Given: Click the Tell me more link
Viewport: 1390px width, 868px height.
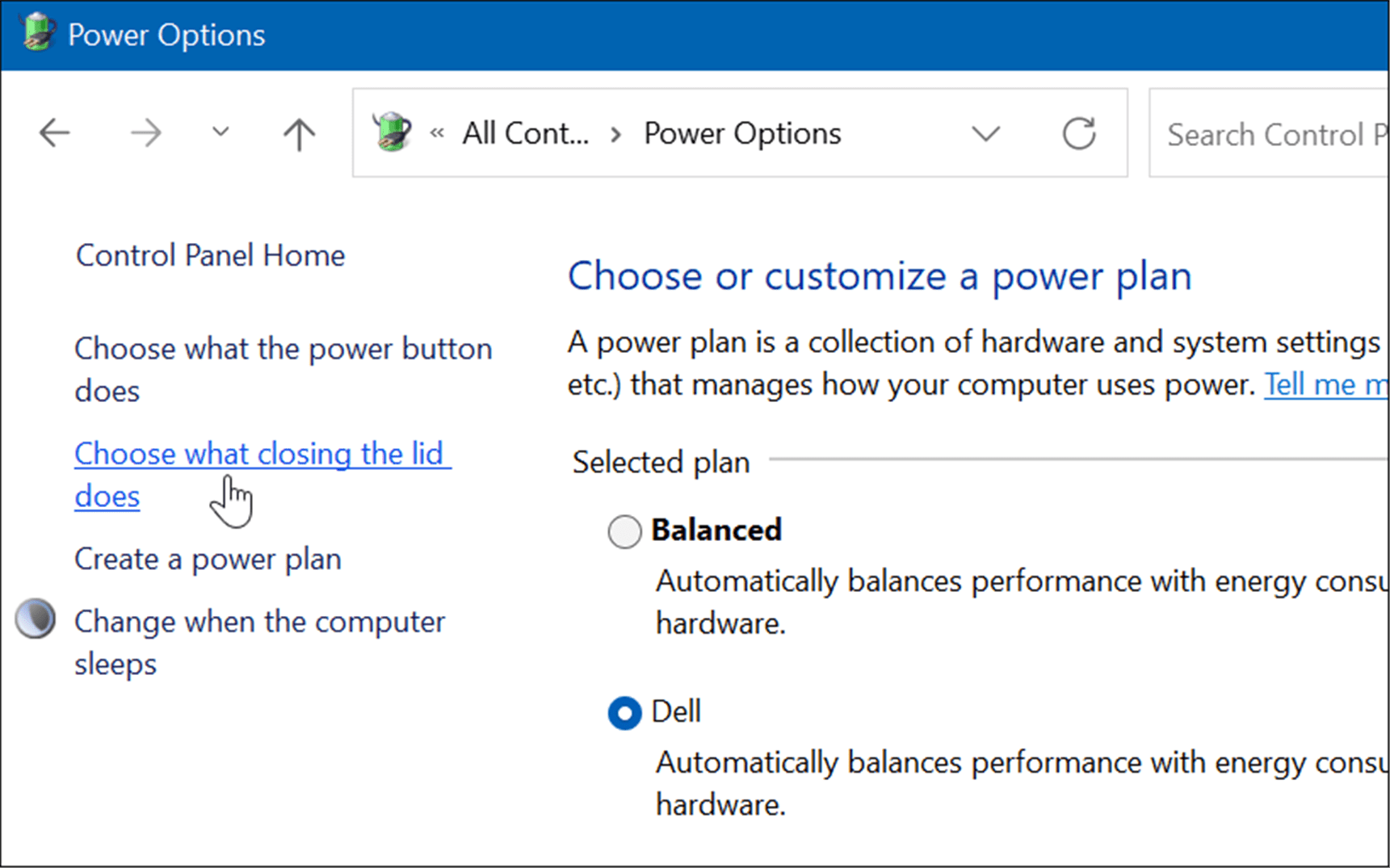Looking at the screenshot, I should tap(1325, 385).
